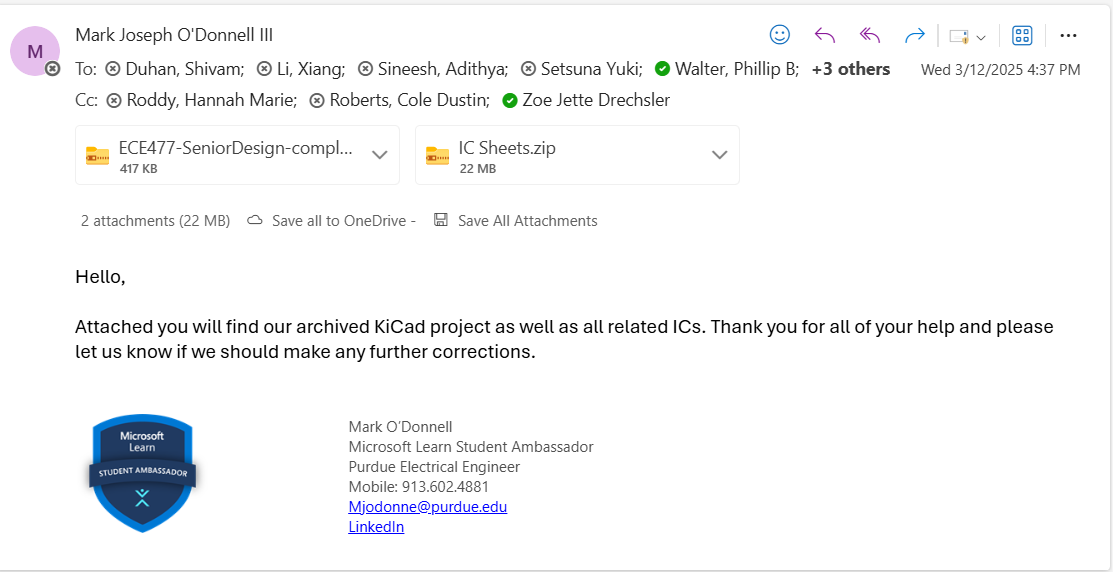Expand the IC Sheets.zip attachment options
Viewport: 1113px width, 572px height.
[719, 155]
